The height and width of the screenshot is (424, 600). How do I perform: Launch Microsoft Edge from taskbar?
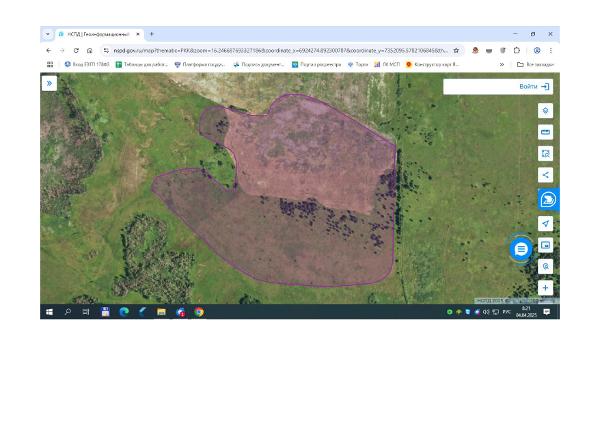tap(124, 312)
